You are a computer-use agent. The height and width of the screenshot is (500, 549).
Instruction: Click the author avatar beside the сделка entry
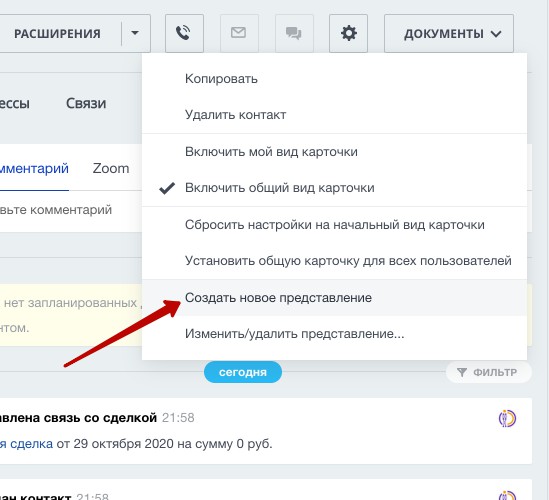click(507, 418)
